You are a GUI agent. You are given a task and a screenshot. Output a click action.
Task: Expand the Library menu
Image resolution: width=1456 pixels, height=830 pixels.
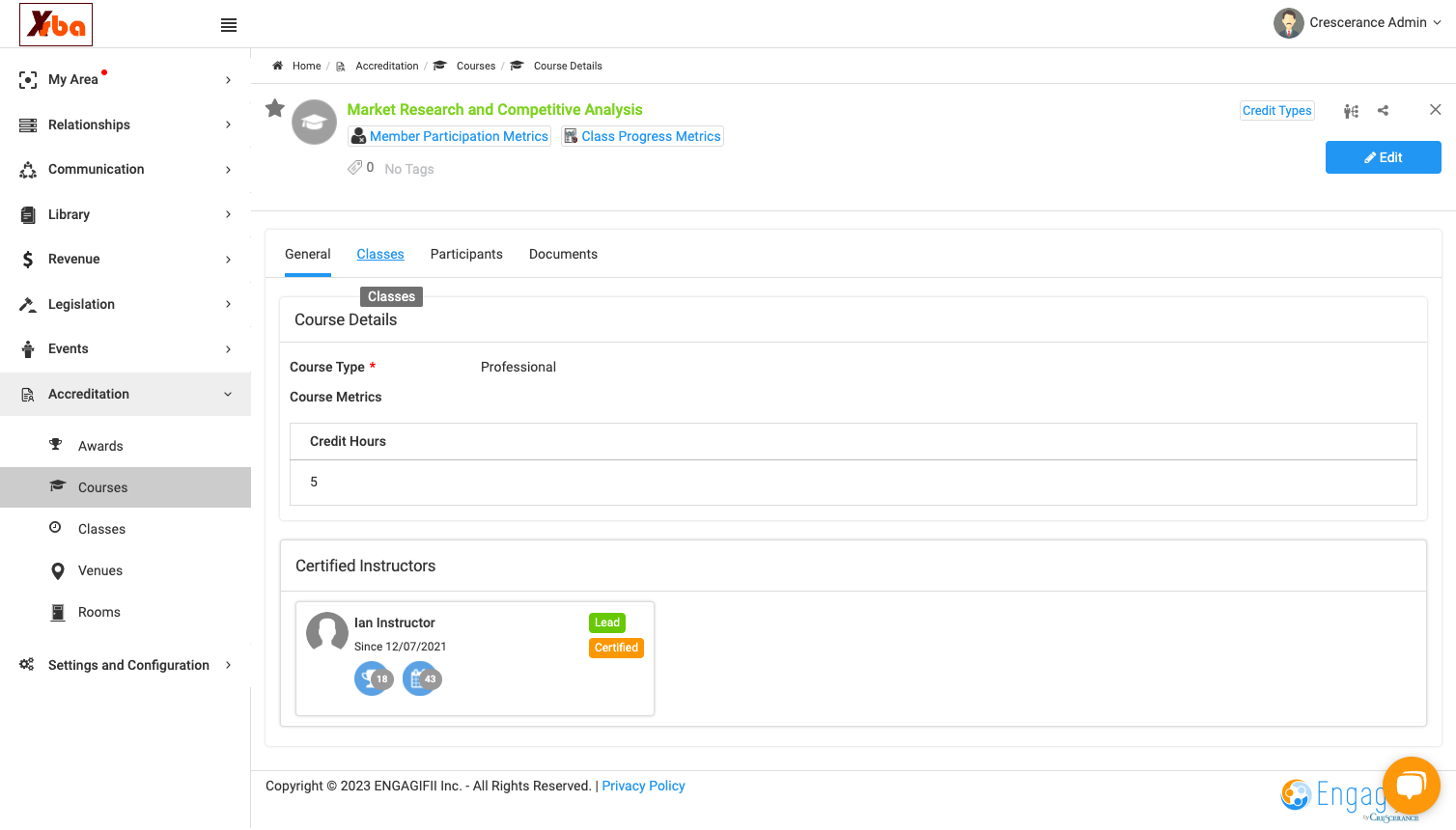(x=126, y=214)
